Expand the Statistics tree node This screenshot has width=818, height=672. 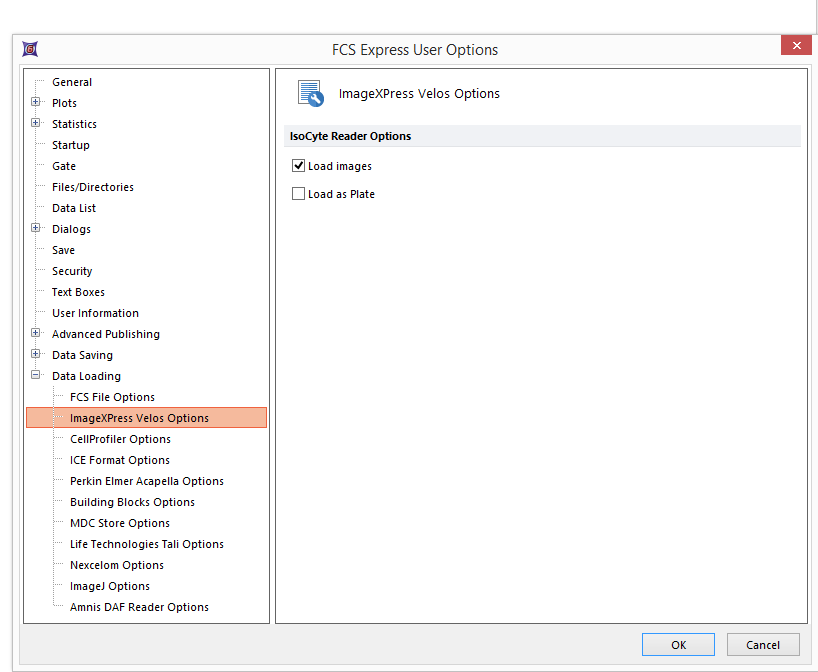point(36,124)
